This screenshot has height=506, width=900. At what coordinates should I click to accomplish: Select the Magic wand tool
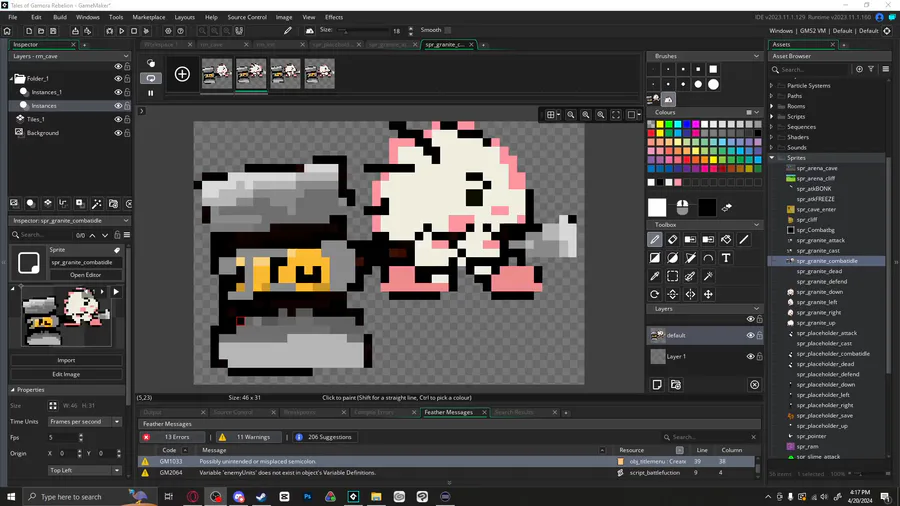pos(708,277)
